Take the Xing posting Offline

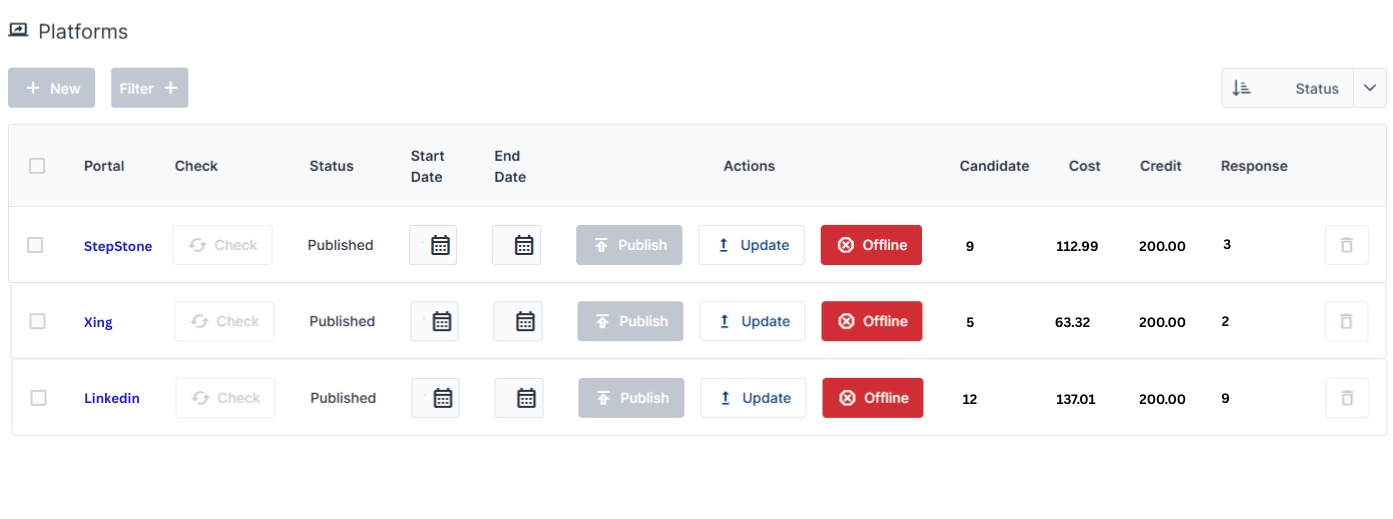872,321
